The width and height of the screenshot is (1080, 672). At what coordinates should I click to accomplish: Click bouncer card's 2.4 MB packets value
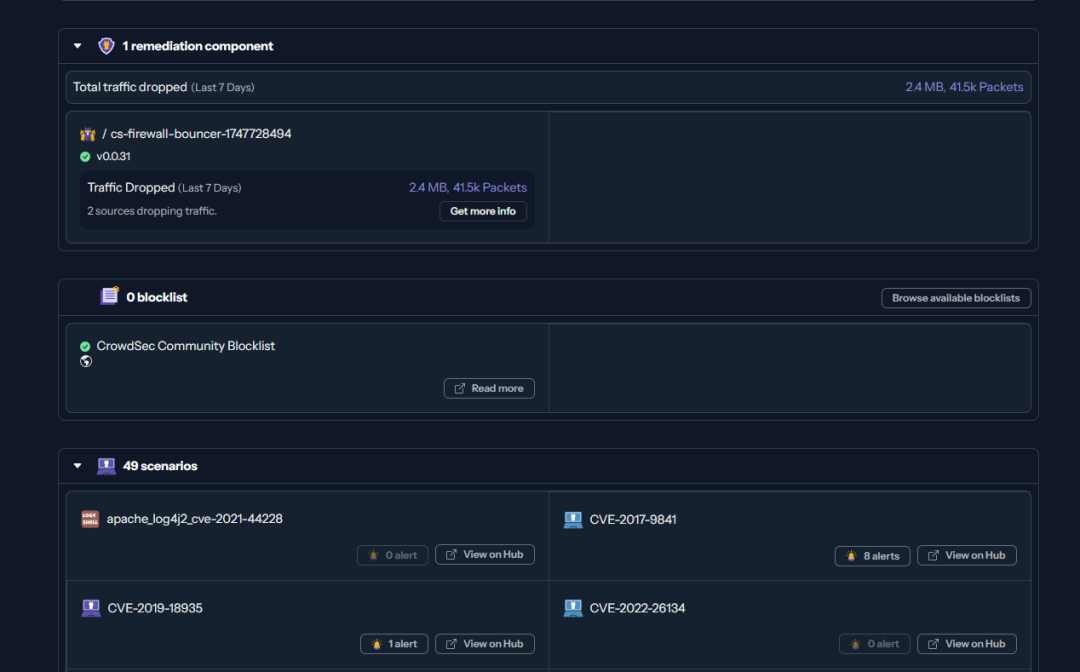click(x=468, y=188)
